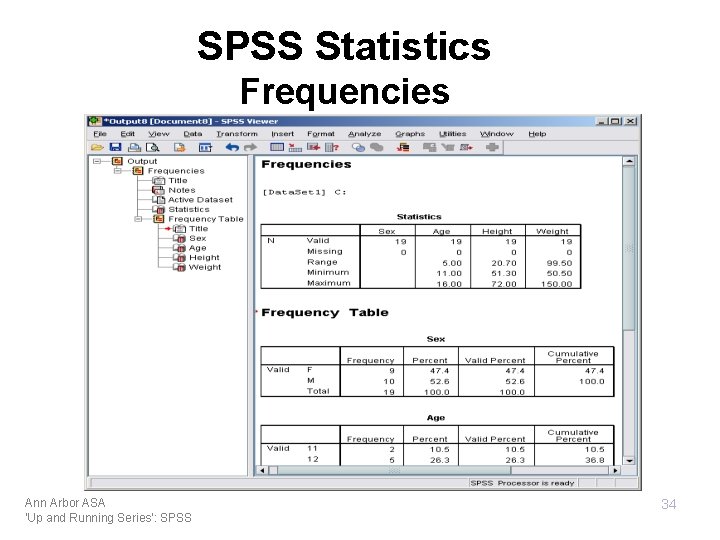Click the SPSS application icon in title bar
The height and width of the screenshot is (540, 720).
tap(95, 121)
